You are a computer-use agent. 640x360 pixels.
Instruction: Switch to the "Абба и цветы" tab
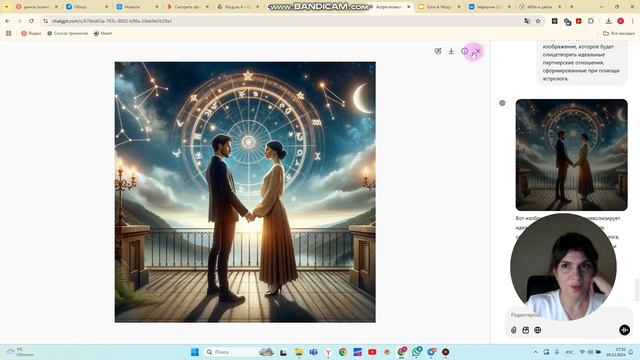coord(540,7)
